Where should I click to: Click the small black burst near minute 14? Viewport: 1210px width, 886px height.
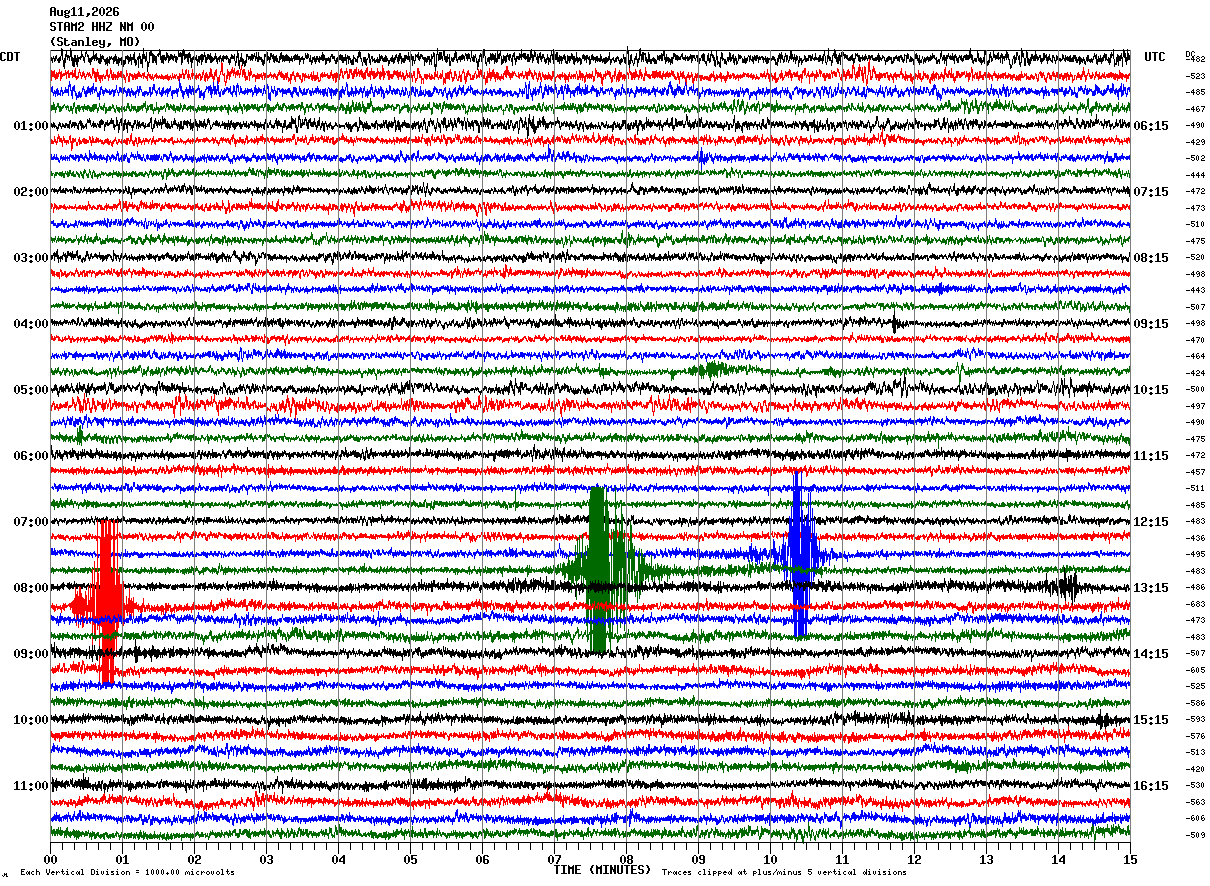(1067, 586)
